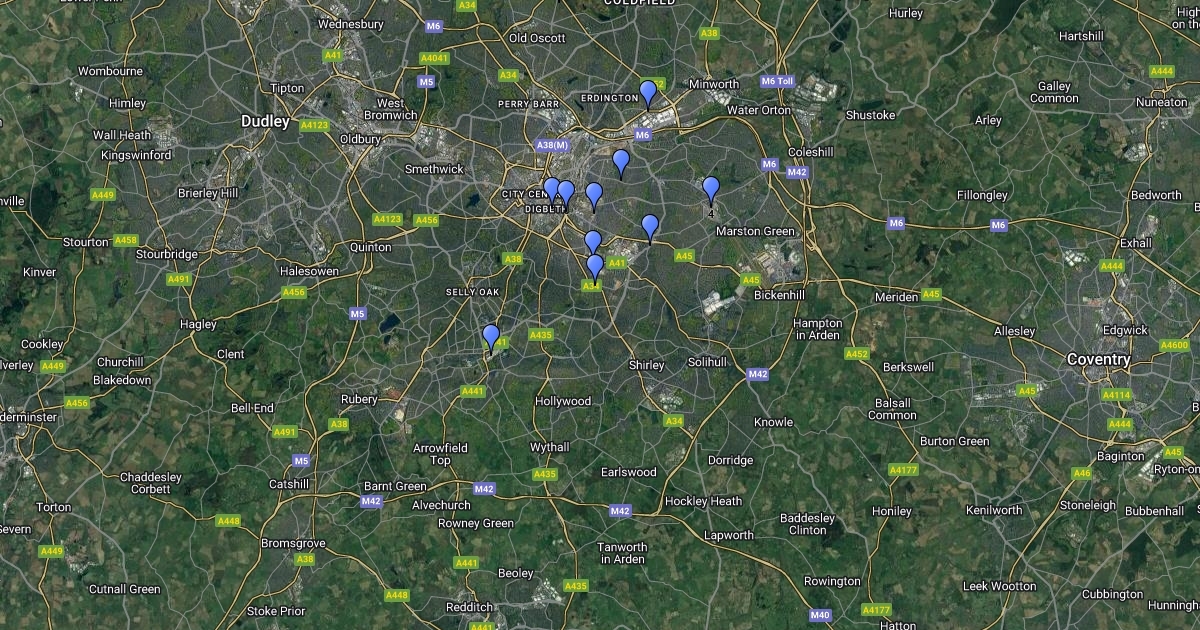The image size is (1200, 630).
Task: Select the marker labeled 4 near Marston Green
Action: point(711,190)
